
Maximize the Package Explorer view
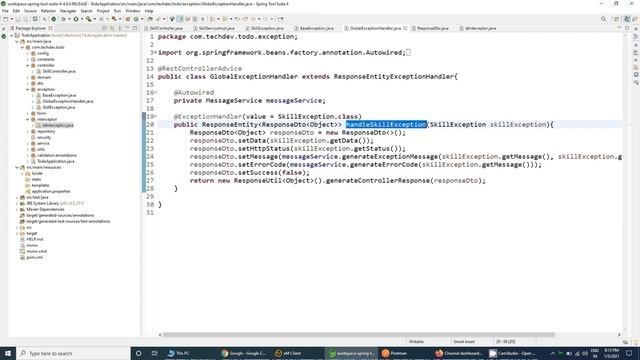pos(135,28)
